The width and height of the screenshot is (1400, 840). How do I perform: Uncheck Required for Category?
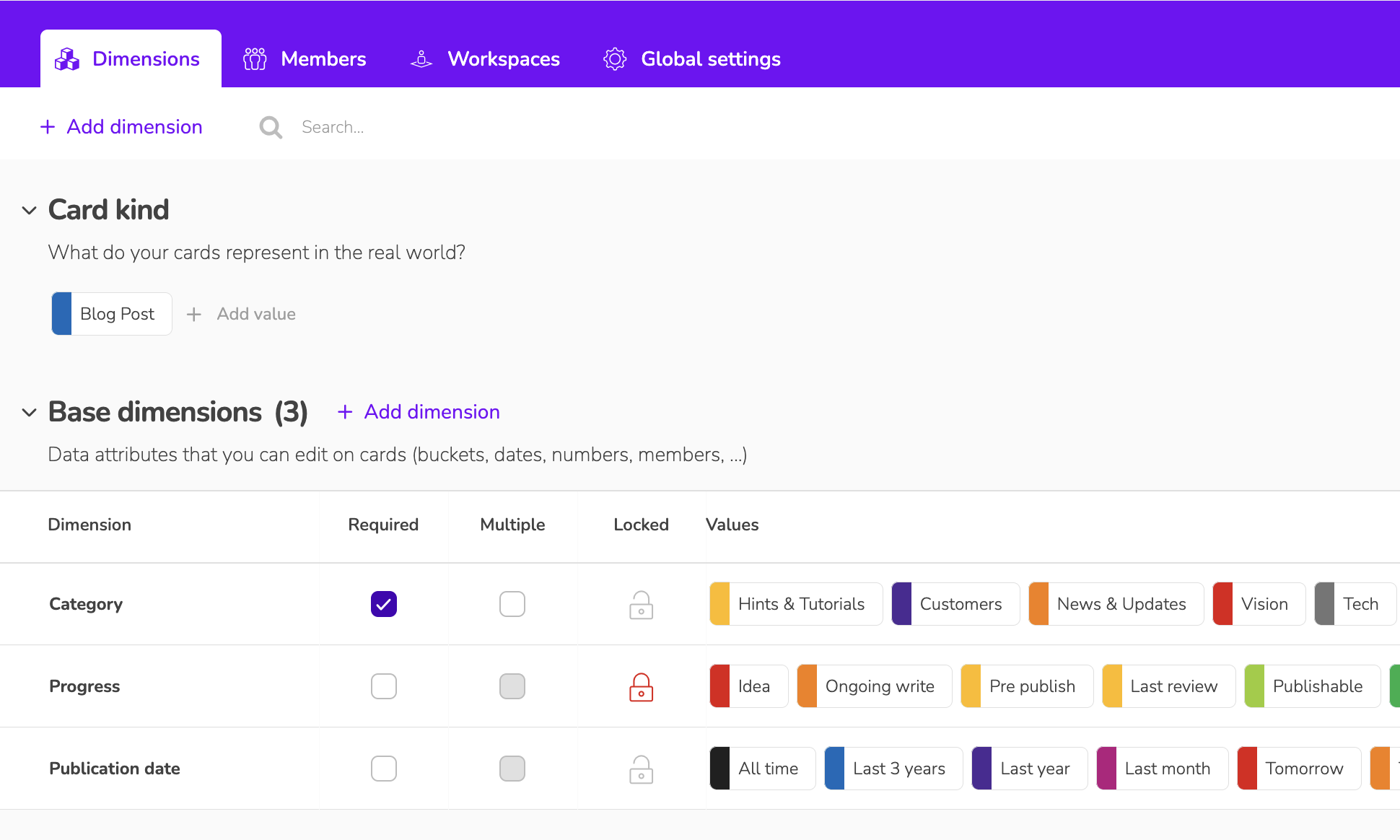click(383, 604)
